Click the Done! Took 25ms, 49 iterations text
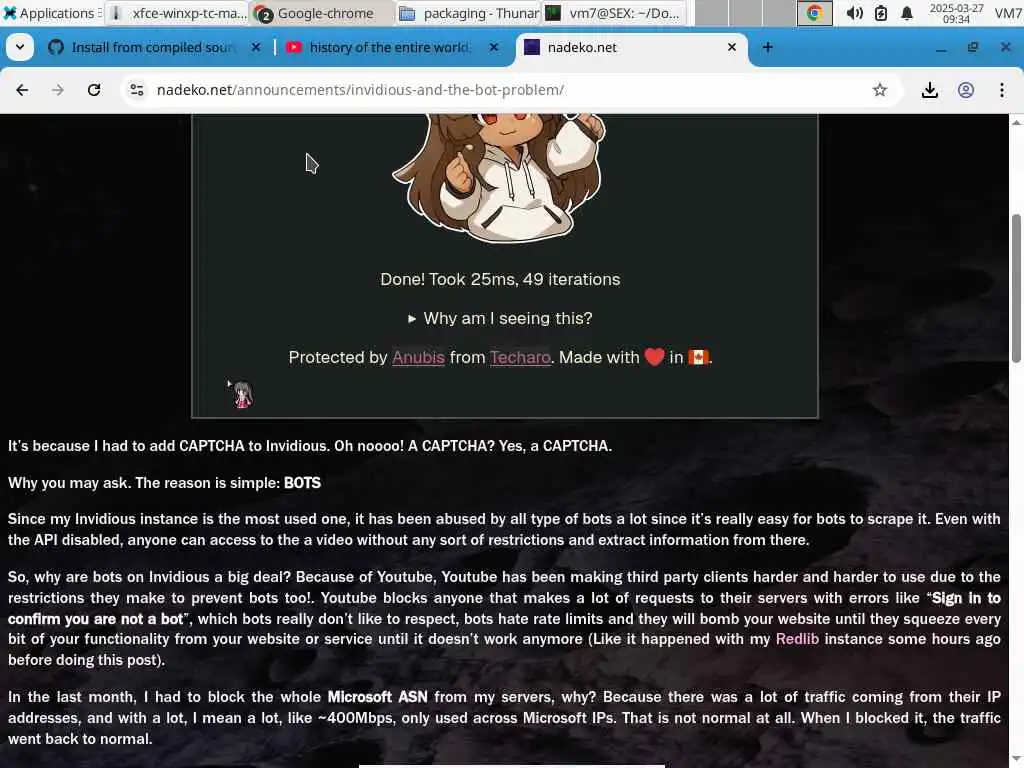Screen dimensions: 1024x768 pyautogui.click(x=500, y=280)
